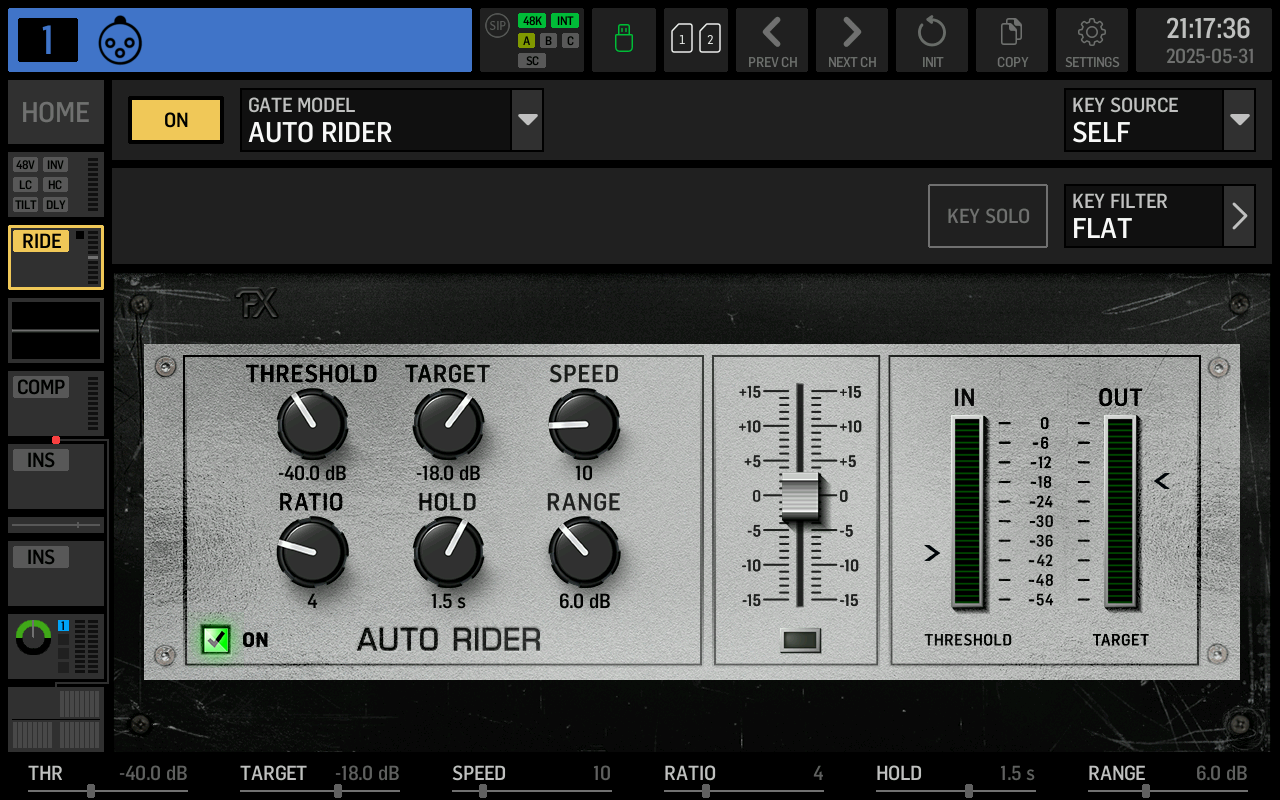Click the vertical gain fader handle
Image resolution: width=1280 pixels, height=800 pixels.
point(800,497)
